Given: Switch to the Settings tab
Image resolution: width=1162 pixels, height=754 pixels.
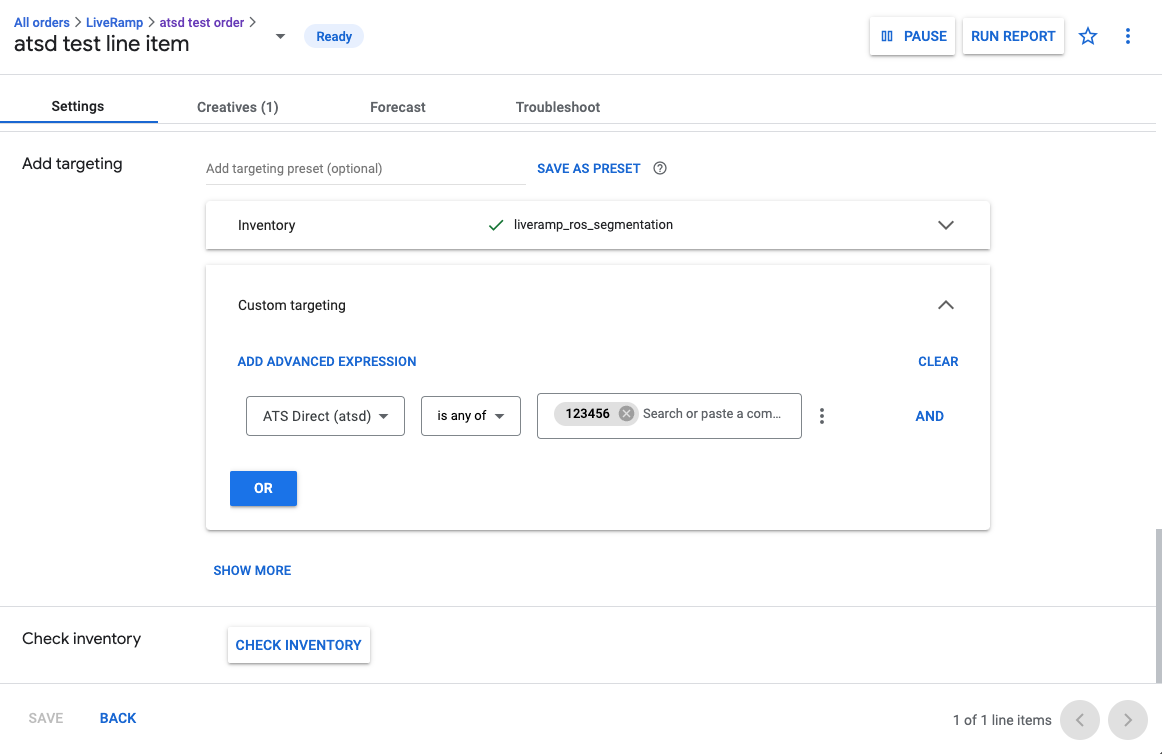Looking at the screenshot, I should pos(78,106).
